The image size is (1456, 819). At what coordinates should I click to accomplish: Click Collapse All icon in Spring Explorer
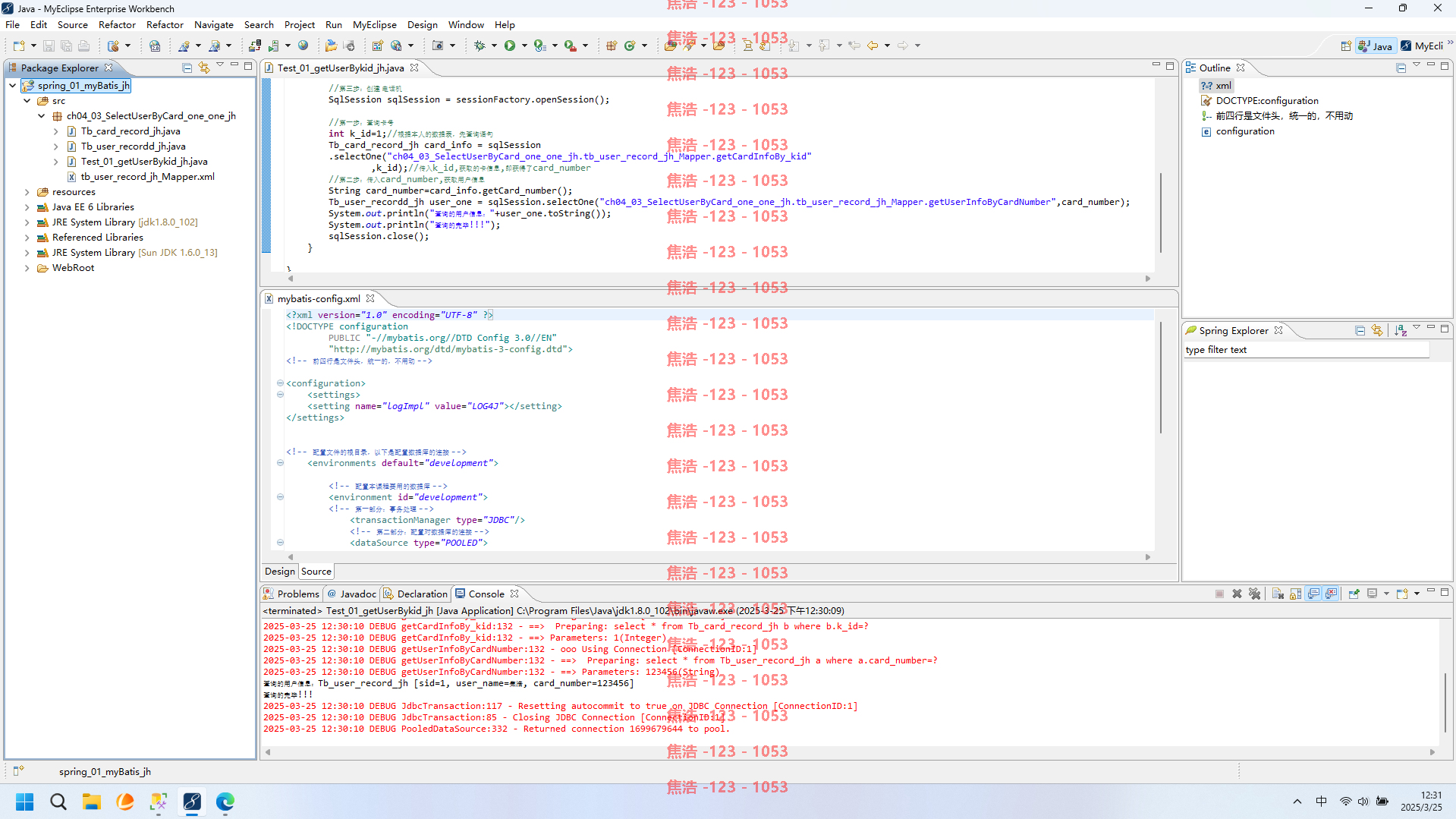pos(1360,330)
